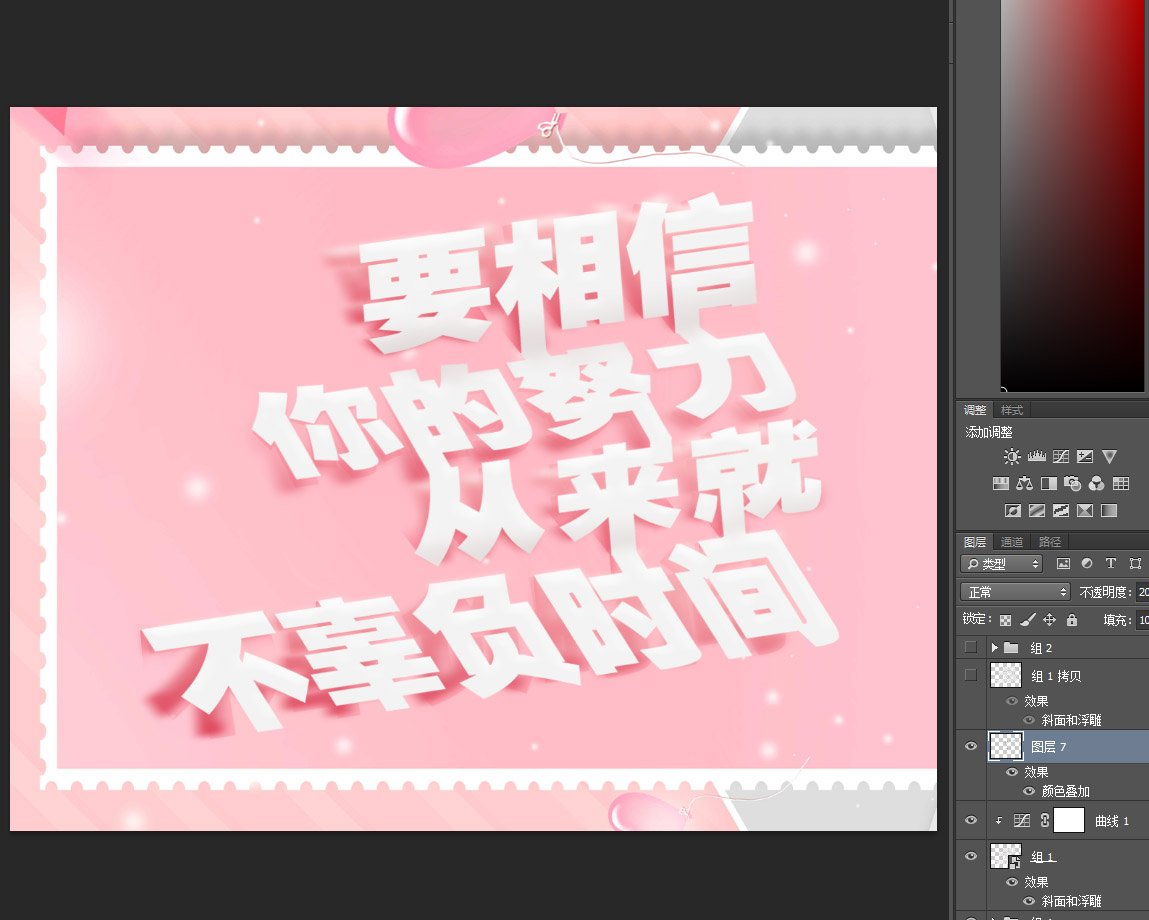The width and height of the screenshot is (1149, 920).
Task: Click the 填充 fill value field
Action: pos(1142,620)
